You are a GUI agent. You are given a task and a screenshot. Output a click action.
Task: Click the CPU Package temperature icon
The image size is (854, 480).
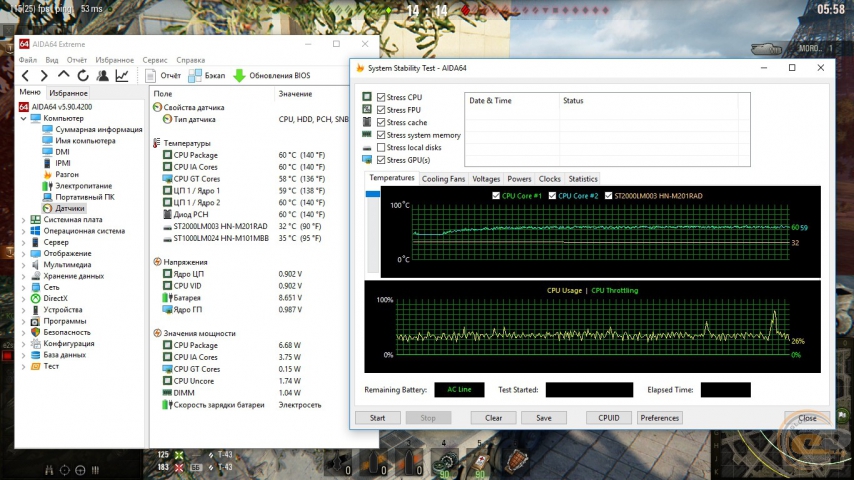tap(167, 155)
